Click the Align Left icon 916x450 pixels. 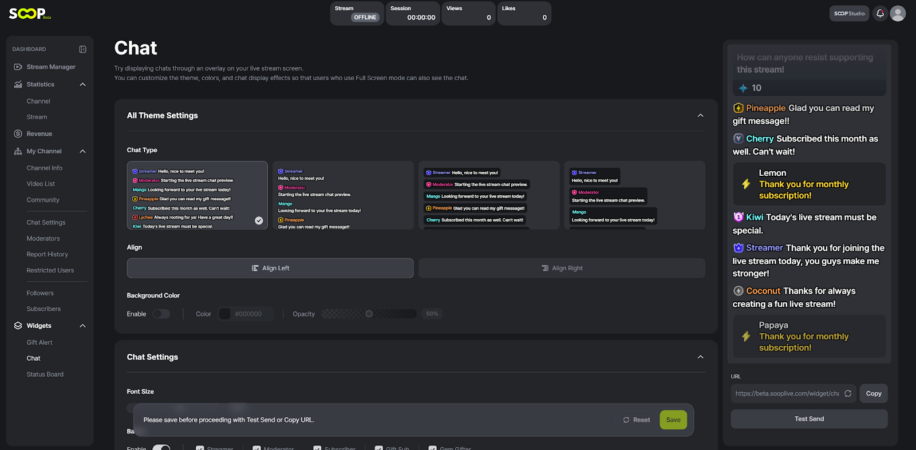255,268
